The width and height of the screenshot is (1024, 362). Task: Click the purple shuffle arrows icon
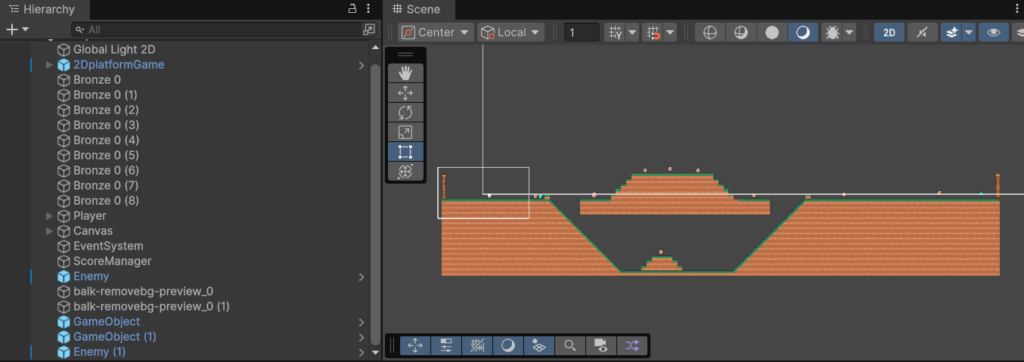[632, 345]
